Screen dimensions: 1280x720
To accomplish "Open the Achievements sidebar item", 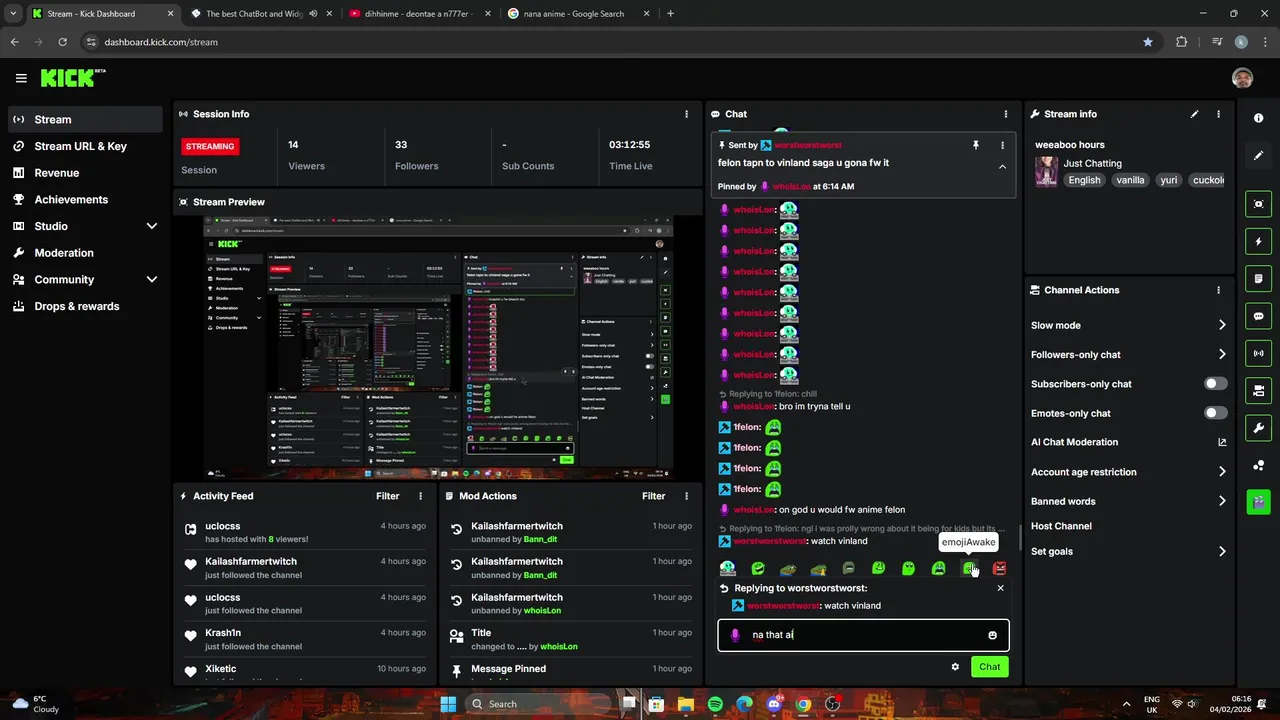I will [85, 199].
